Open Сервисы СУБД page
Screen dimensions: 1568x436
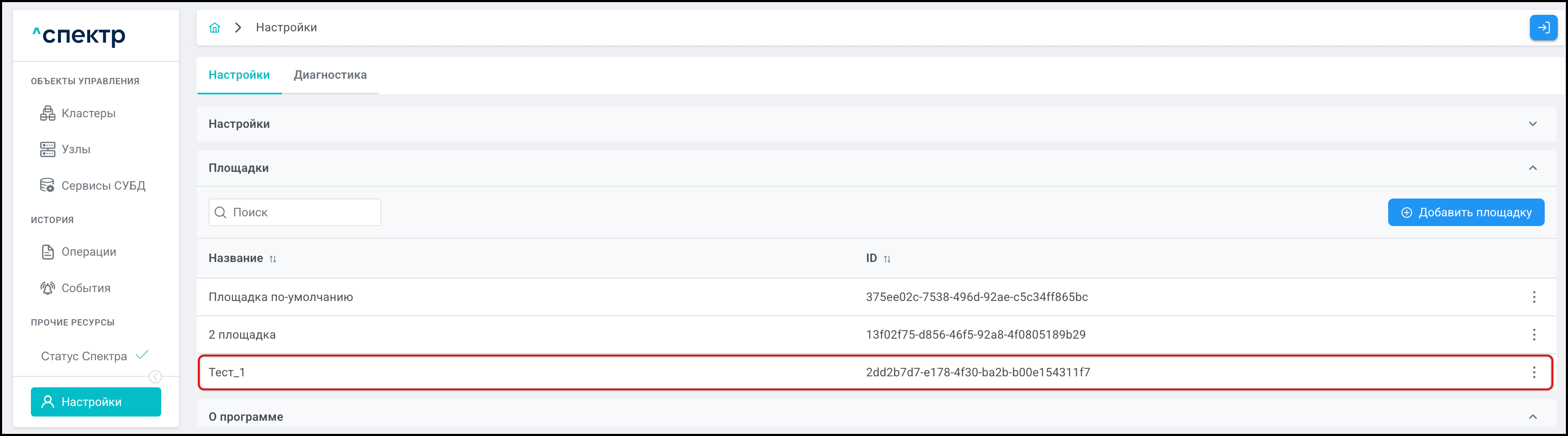click(103, 186)
